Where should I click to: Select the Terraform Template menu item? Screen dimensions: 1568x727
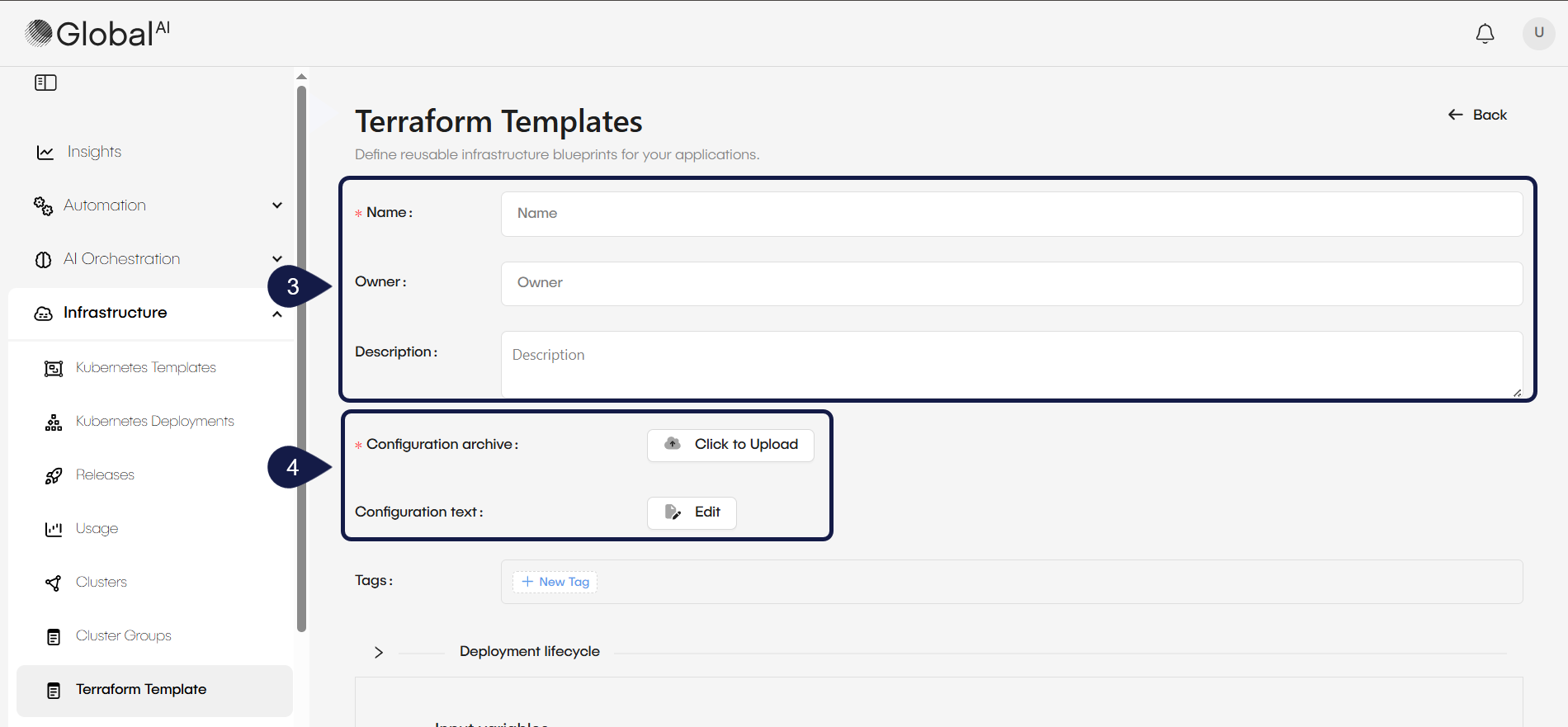pos(141,690)
